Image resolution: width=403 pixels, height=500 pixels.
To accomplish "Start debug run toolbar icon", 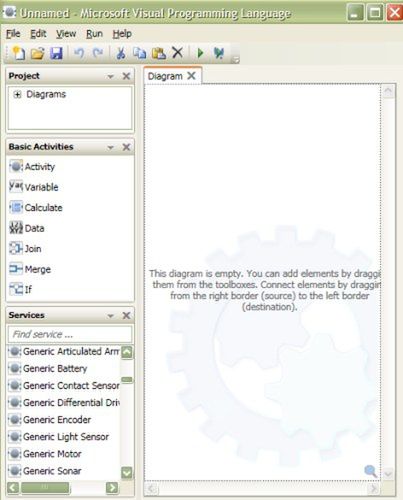I will pos(219,53).
